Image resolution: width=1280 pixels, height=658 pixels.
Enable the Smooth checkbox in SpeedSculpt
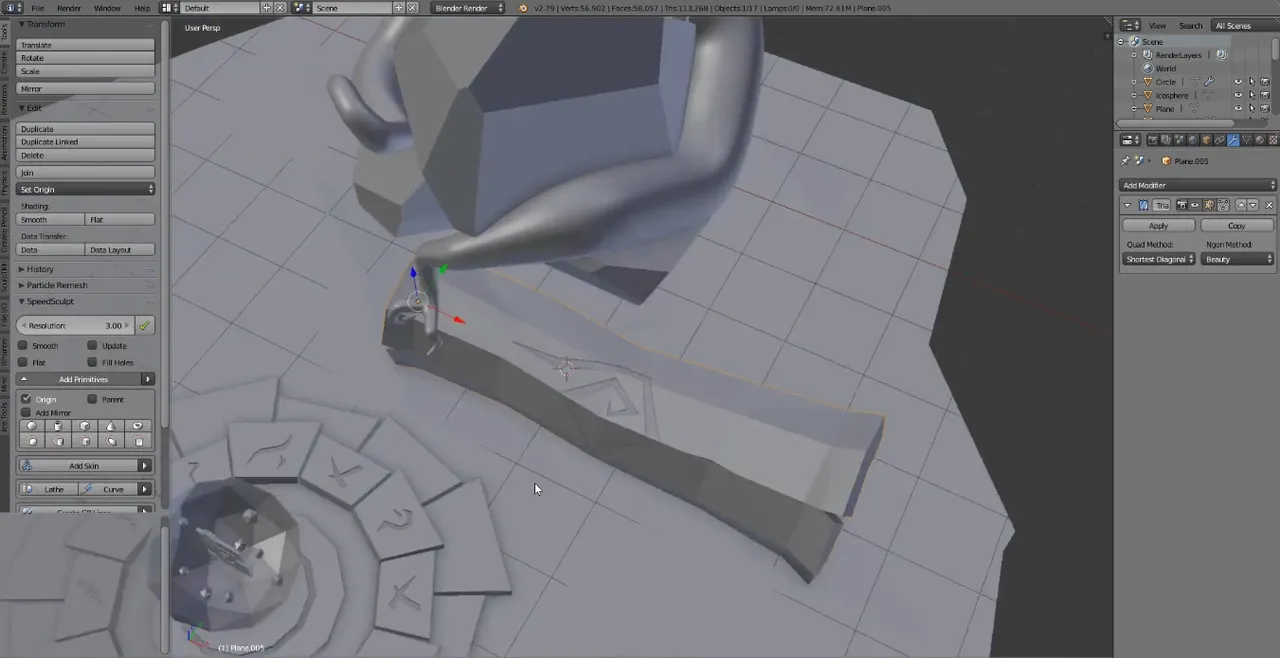point(24,346)
